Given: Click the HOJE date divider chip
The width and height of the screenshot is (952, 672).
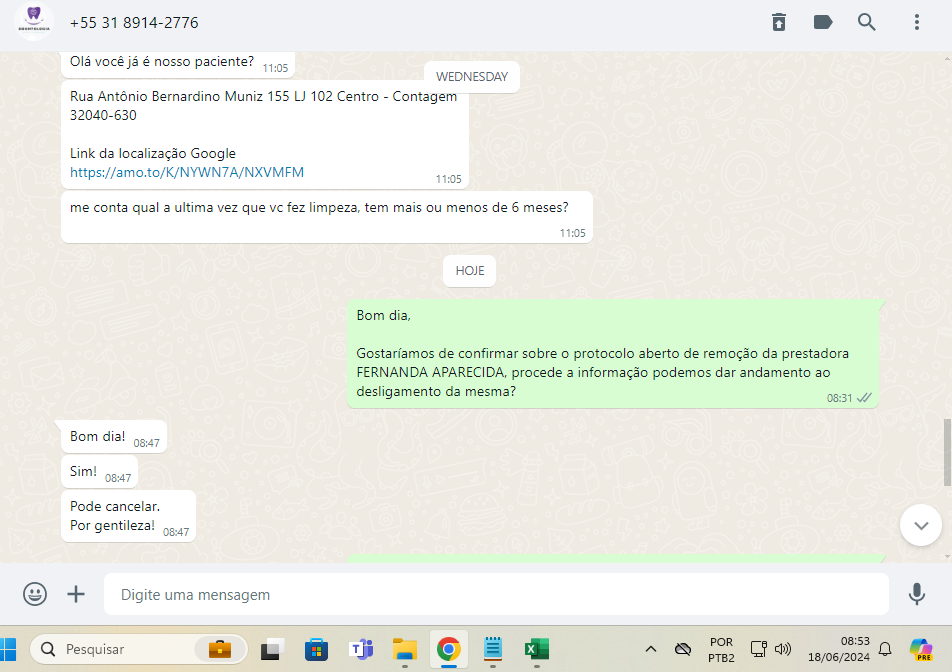Looking at the screenshot, I should coord(469,271).
